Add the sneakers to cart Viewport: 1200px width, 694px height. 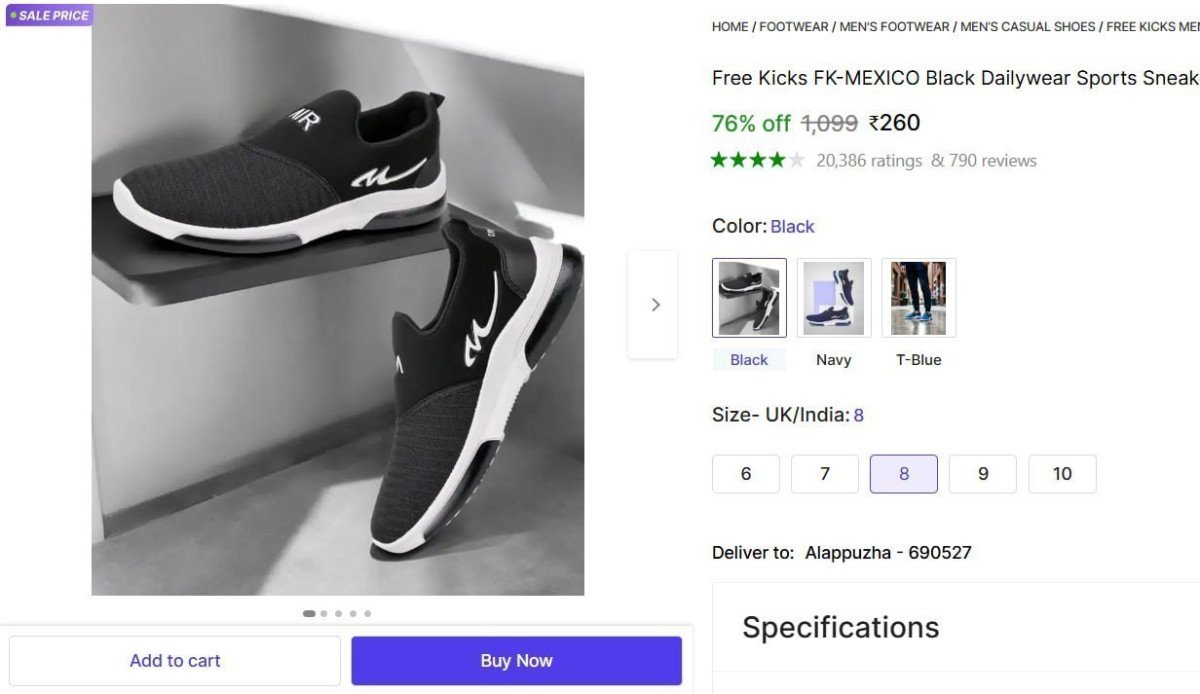175,660
